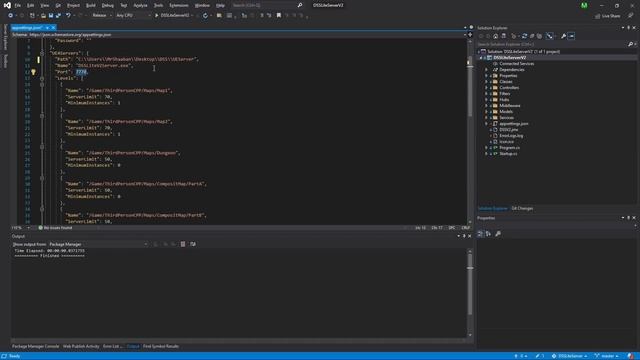Click the Clear All output icon
Image resolution: width=640 pixels, height=360 pixels.
pos(183,244)
